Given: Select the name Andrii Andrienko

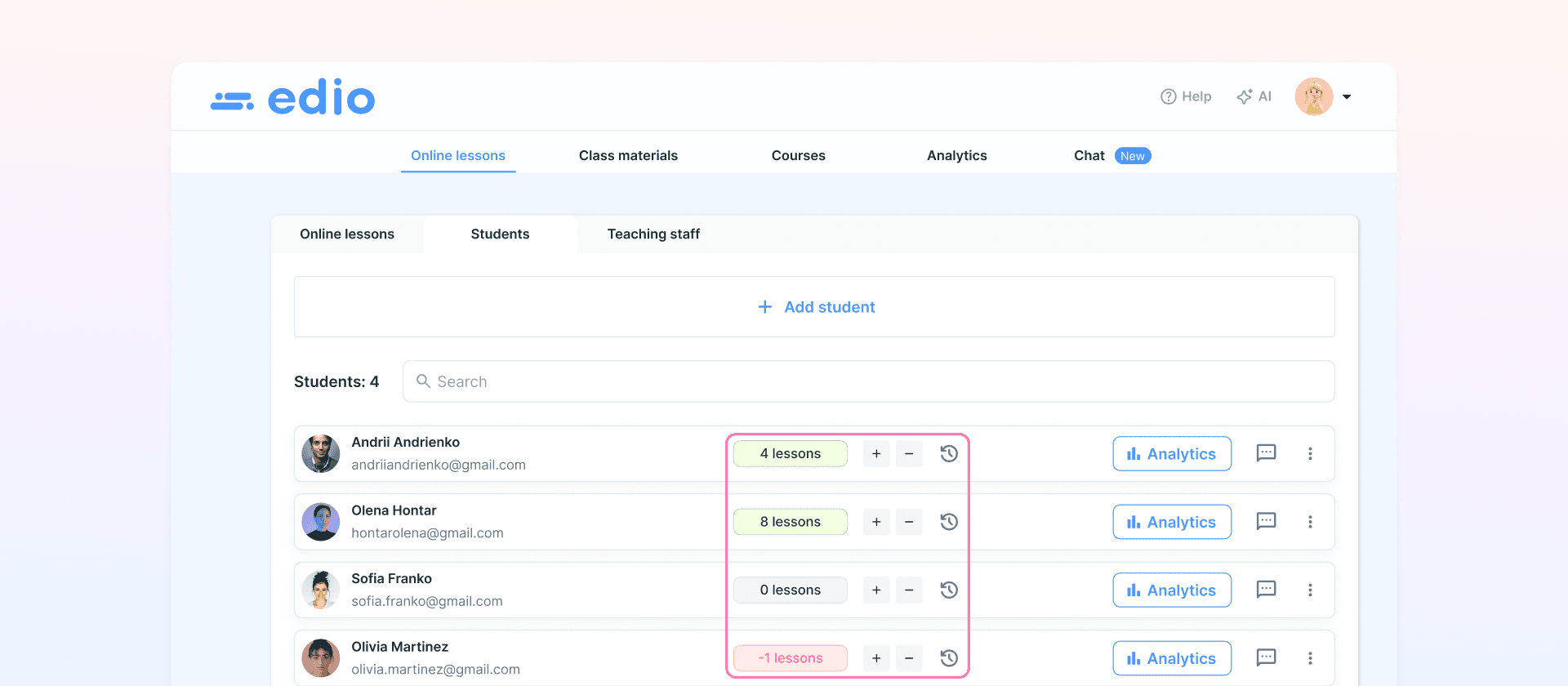Looking at the screenshot, I should coord(406,442).
